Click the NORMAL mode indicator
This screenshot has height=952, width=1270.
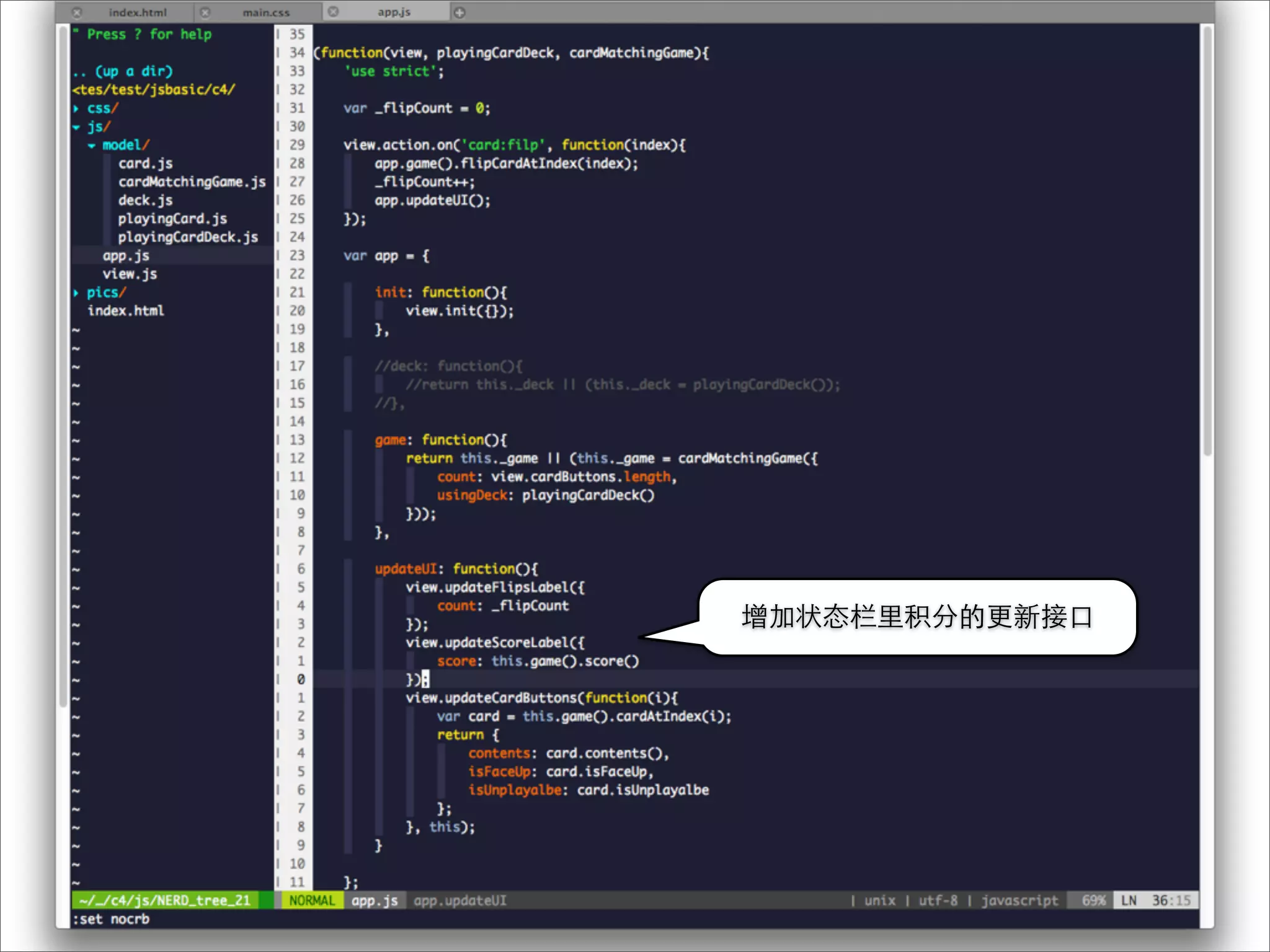point(312,901)
